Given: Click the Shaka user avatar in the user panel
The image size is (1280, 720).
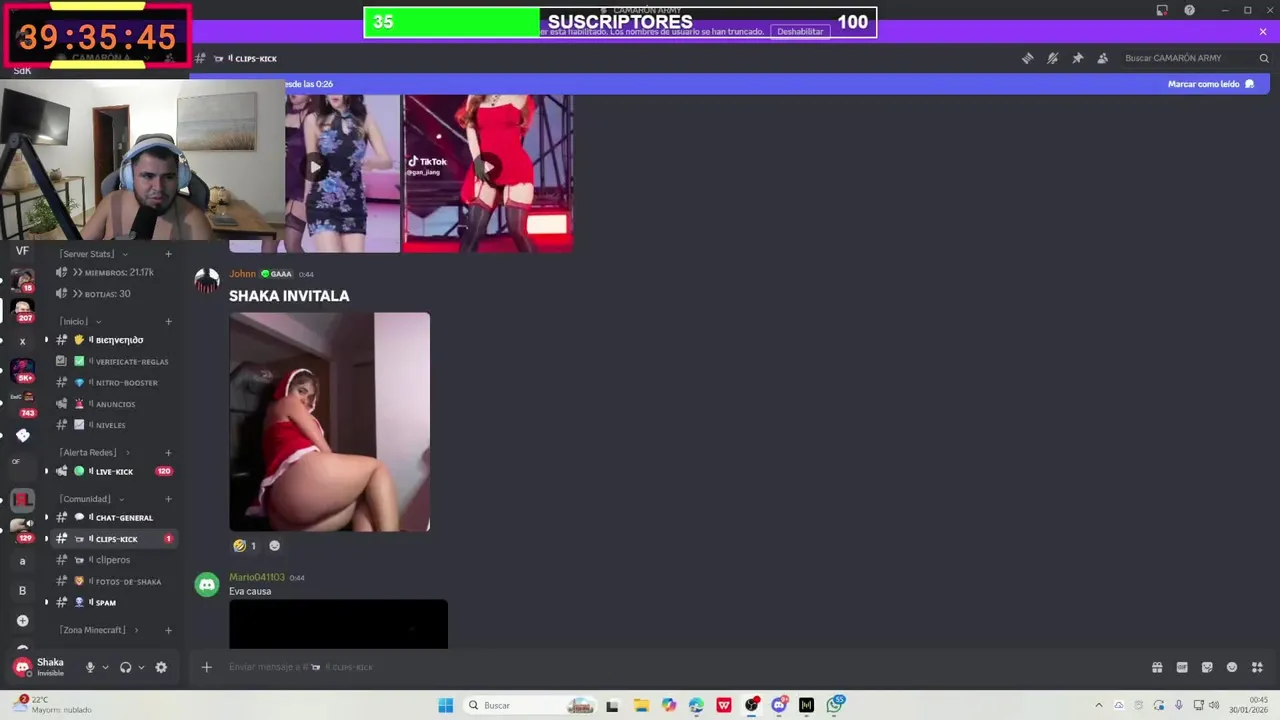Looking at the screenshot, I should point(22,667).
